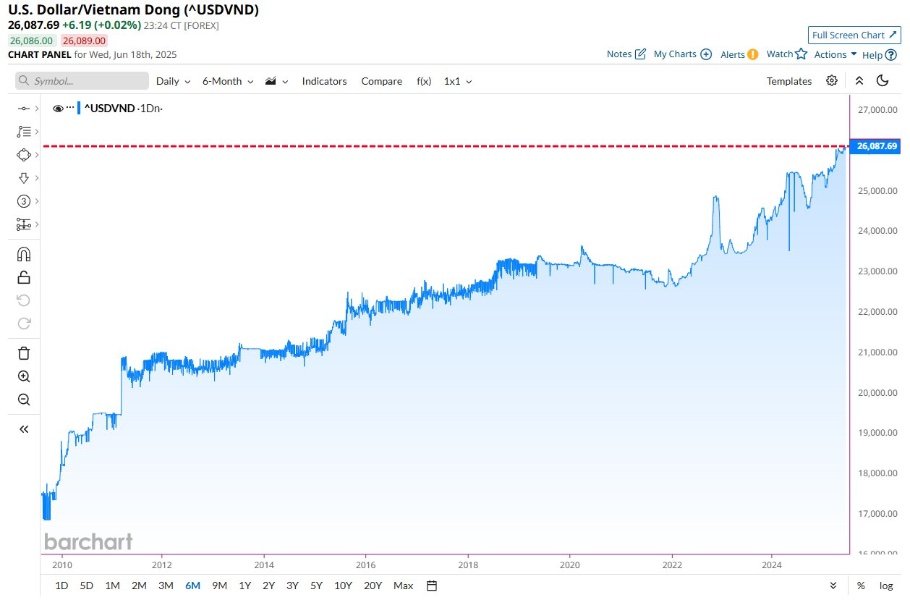The width and height of the screenshot is (910, 600).
Task: Toggle log scale on price axis
Action: (886, 585)
